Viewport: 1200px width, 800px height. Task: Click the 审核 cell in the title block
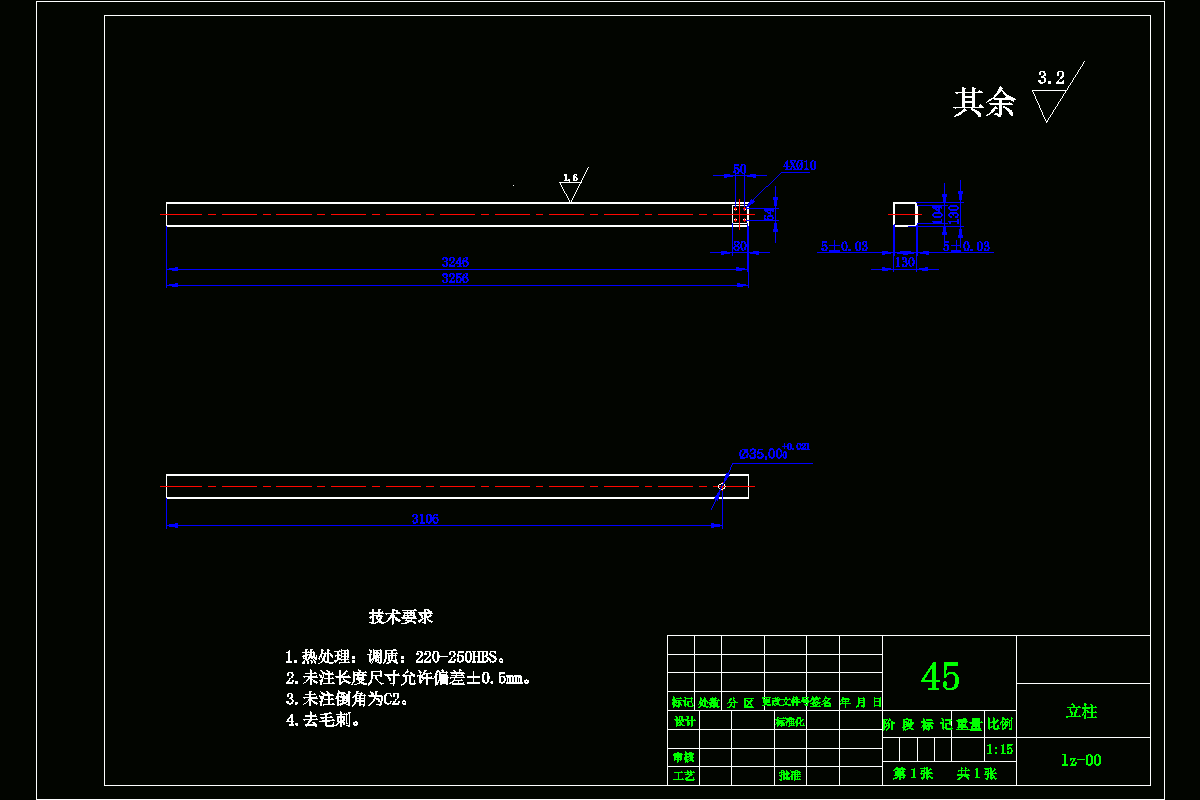684,757
